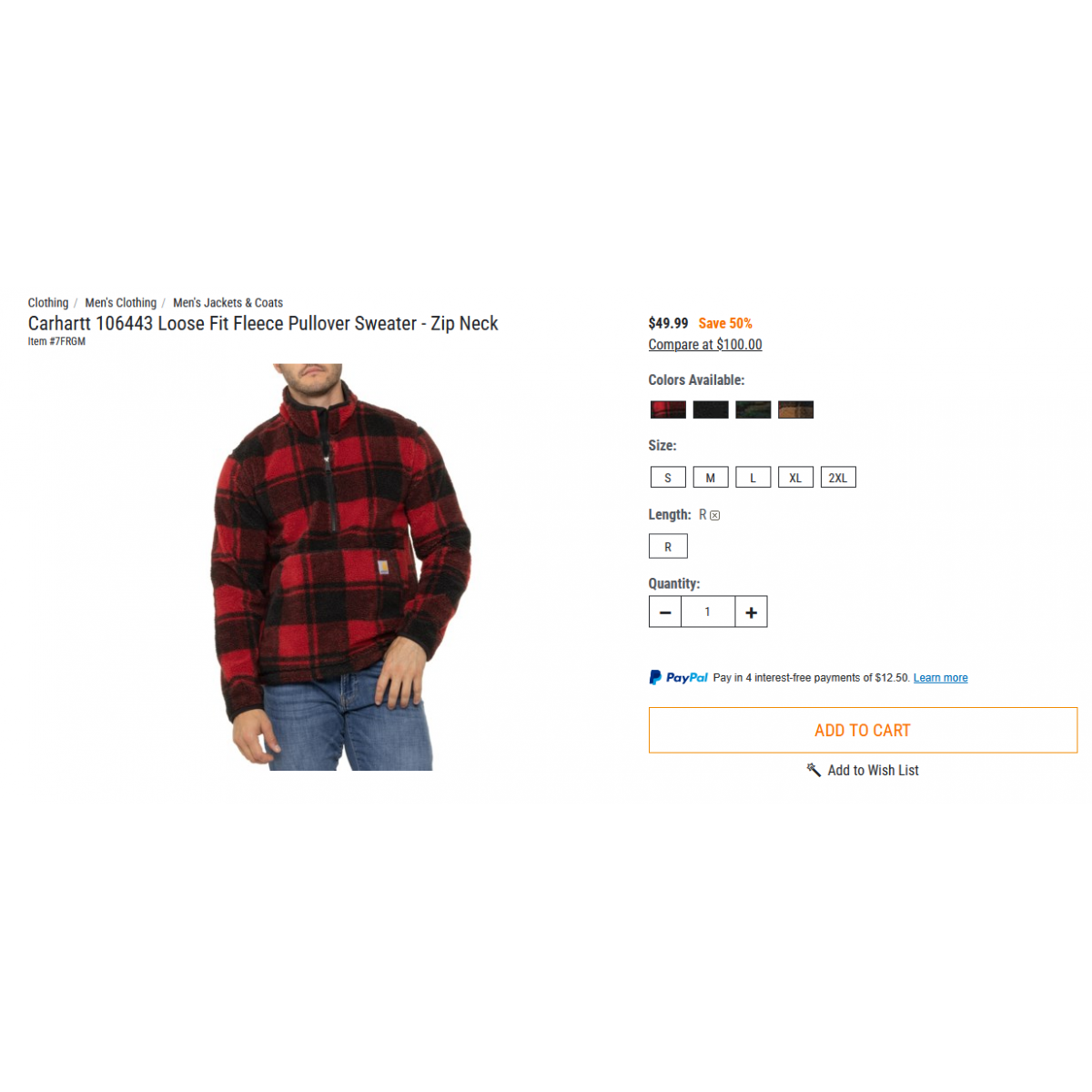
Task: Click the quantity number field
Action: tap(708, 612)
